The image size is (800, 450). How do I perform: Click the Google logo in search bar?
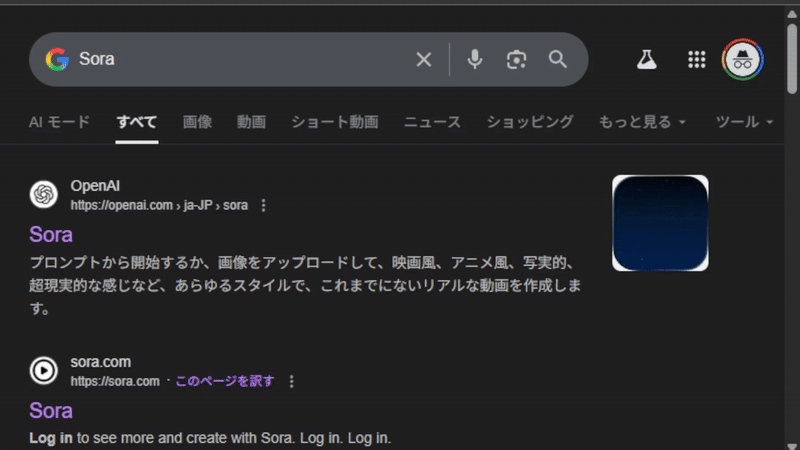57,60
